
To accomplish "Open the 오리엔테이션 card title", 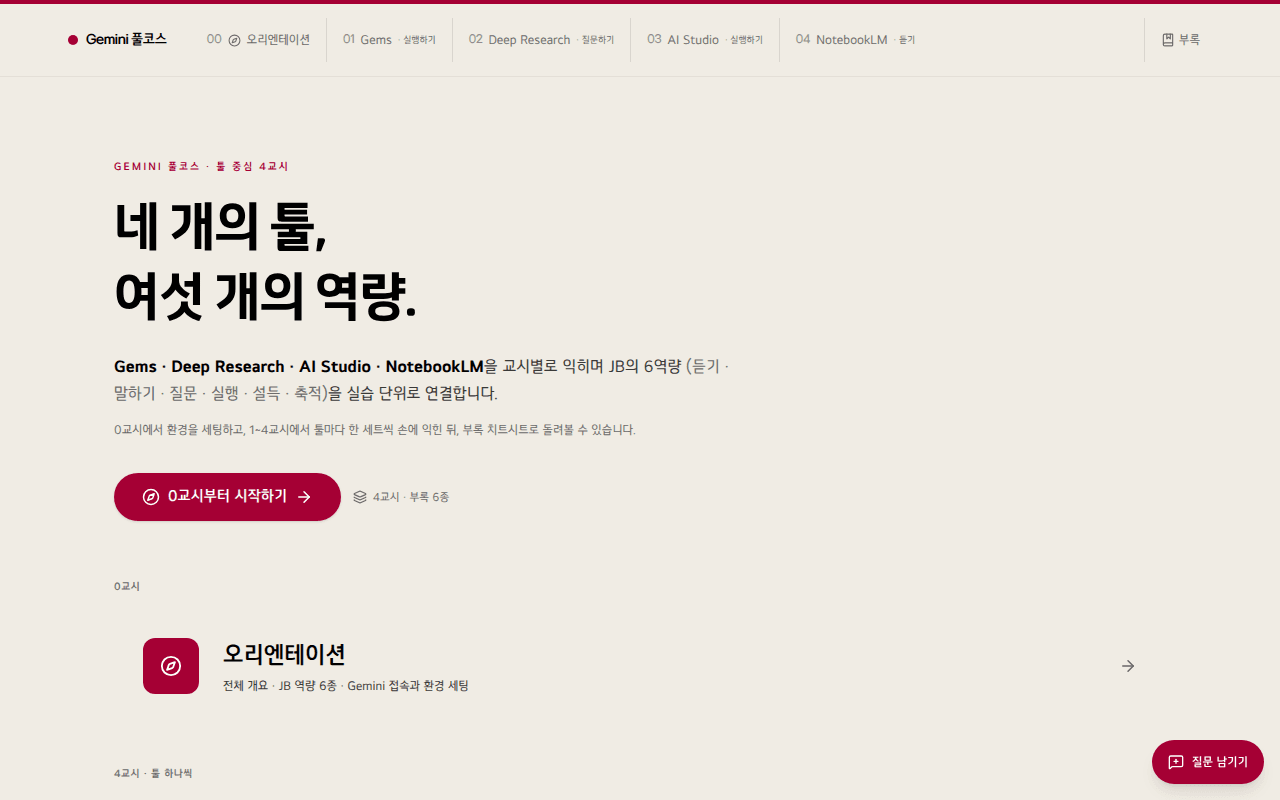I will [284, 654].
